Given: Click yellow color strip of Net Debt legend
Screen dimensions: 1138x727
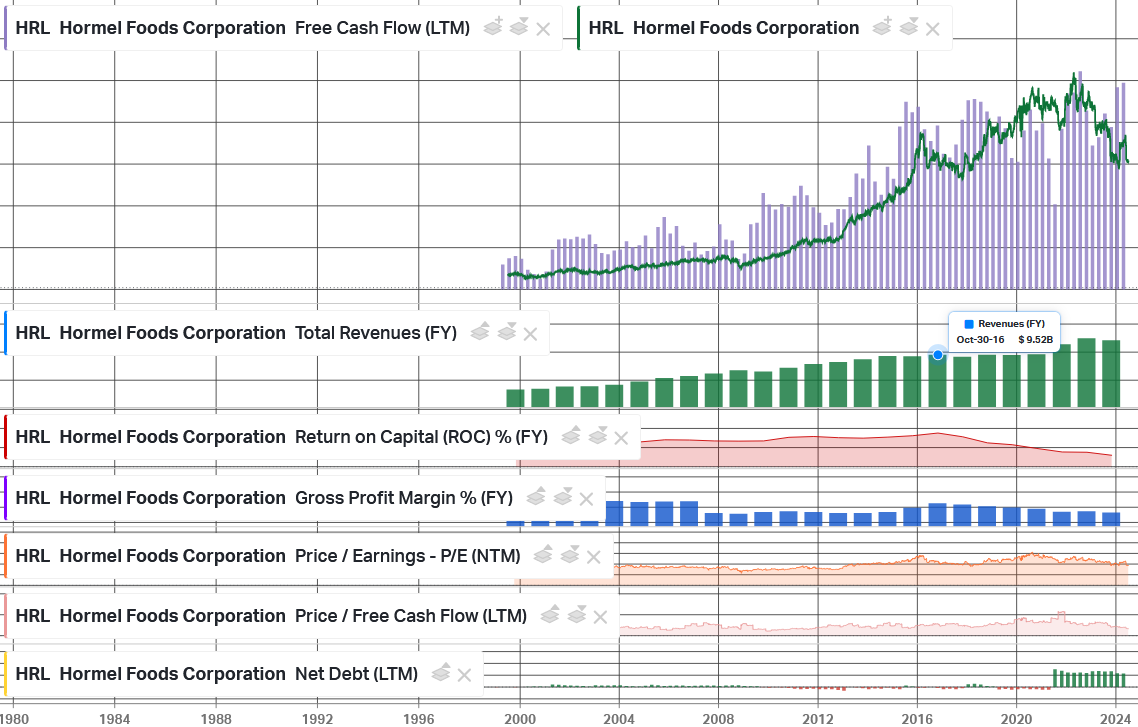Looking at the screenshot, I should [x=6, y=674].
